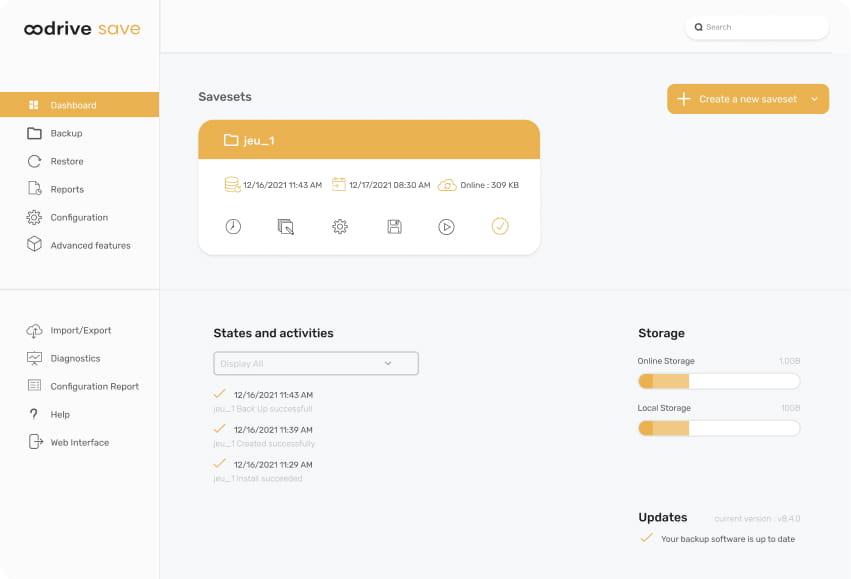Select the Dashboard menu item

[x=73, y=104]
